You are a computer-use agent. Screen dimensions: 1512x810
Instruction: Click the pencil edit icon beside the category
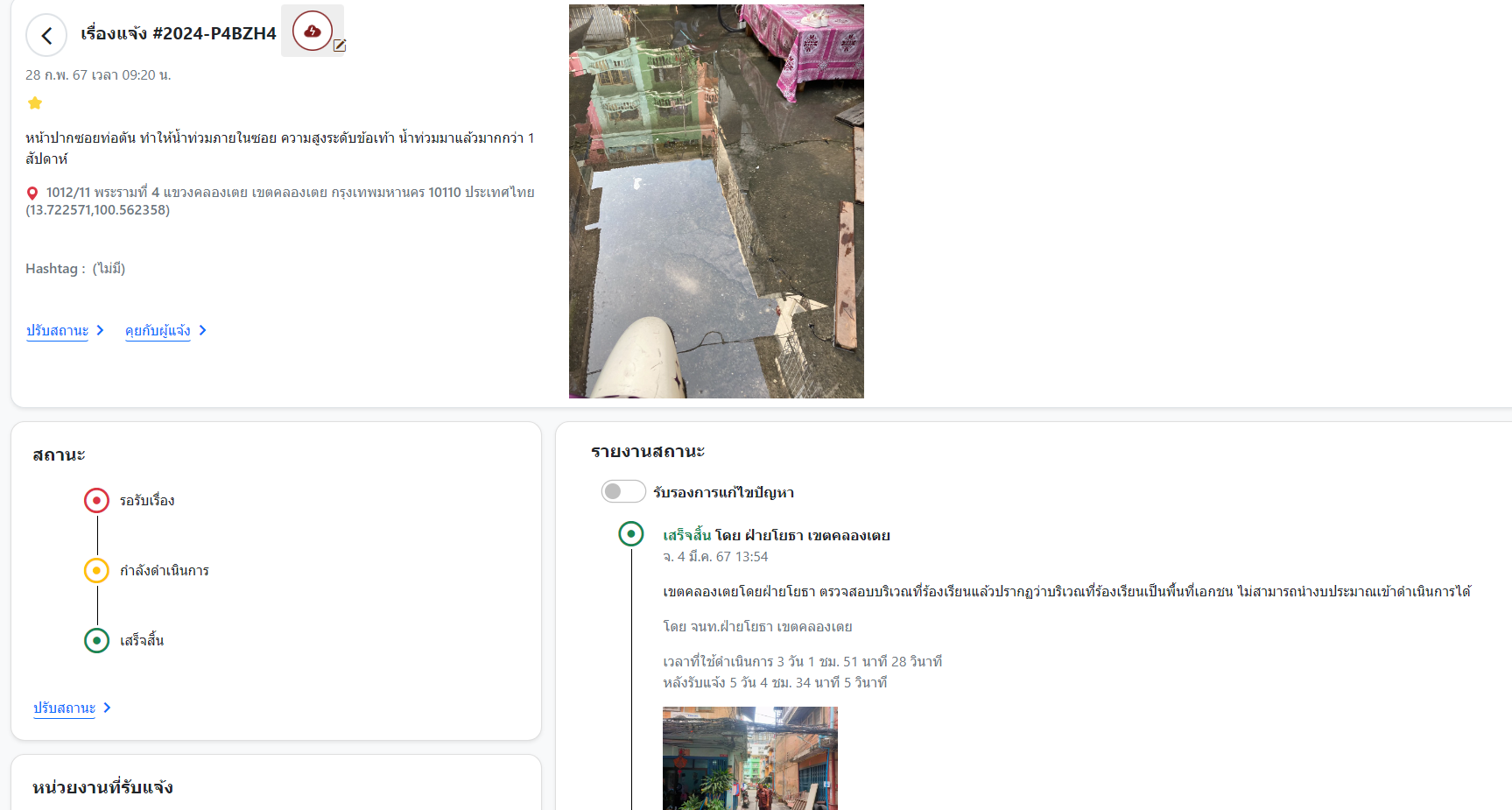coord(340,46)
